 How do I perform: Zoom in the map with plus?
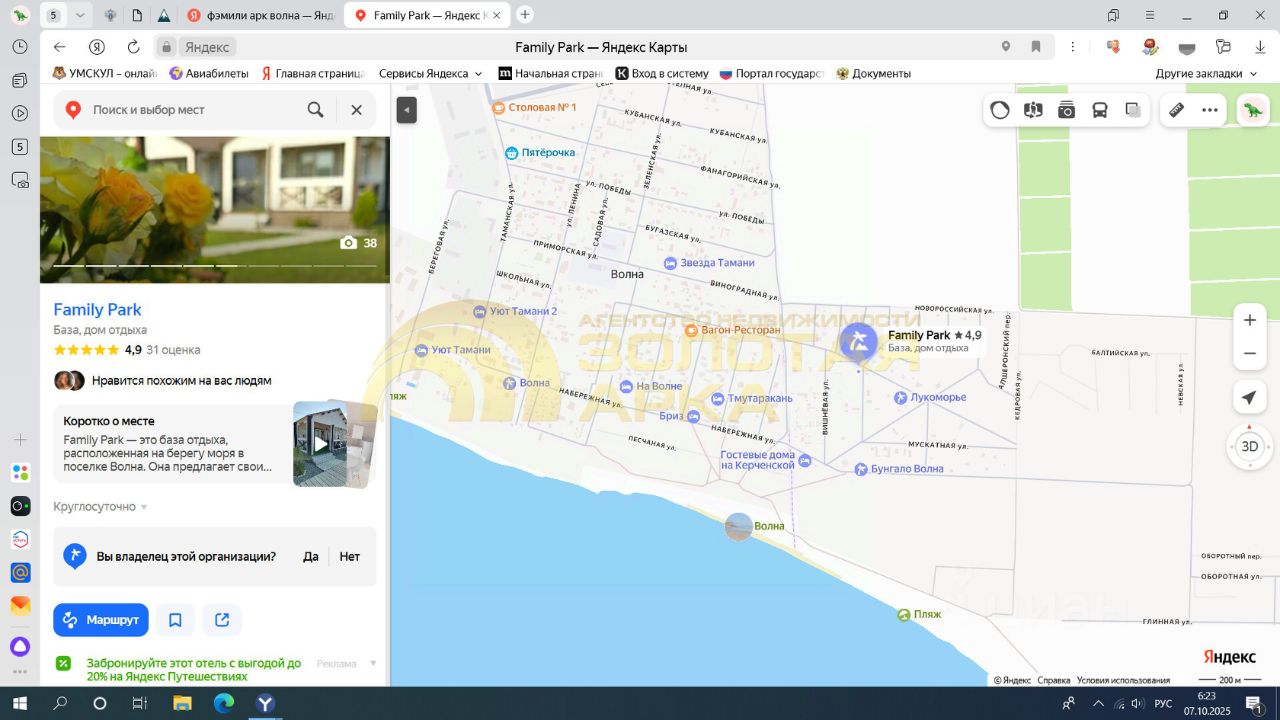[1249, 320]
